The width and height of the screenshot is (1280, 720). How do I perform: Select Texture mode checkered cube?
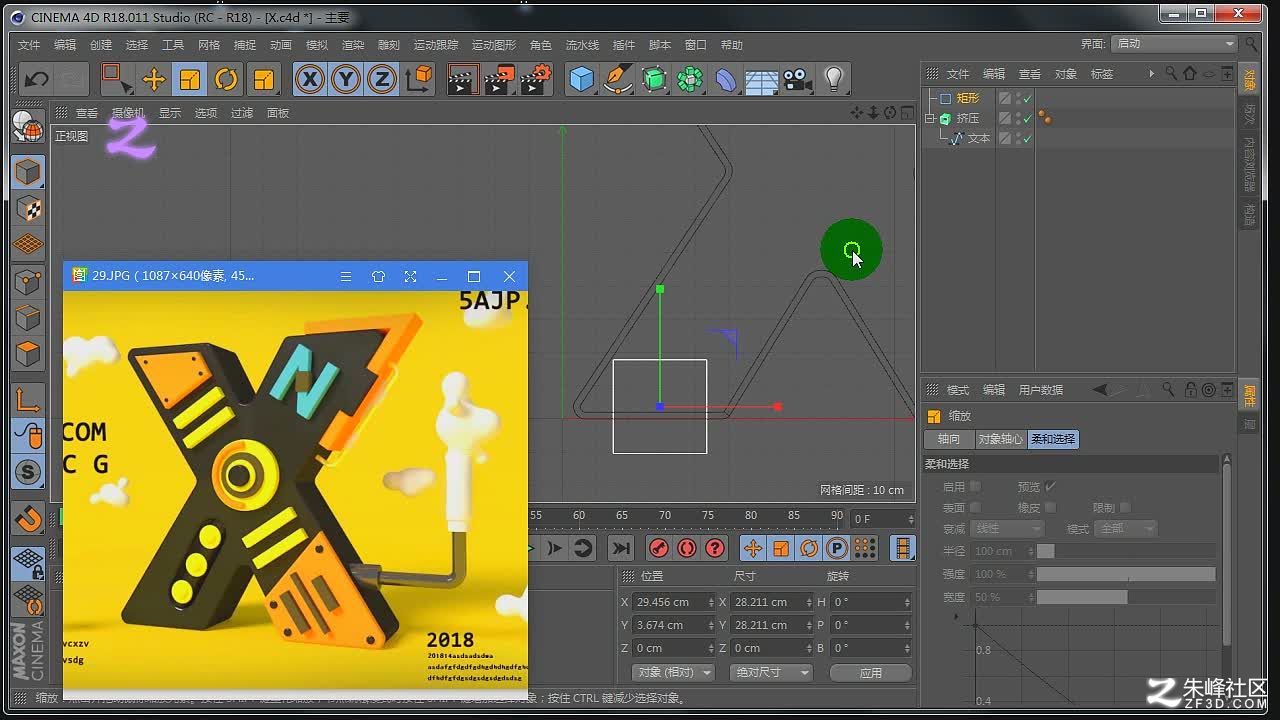(x=28, y=208)
